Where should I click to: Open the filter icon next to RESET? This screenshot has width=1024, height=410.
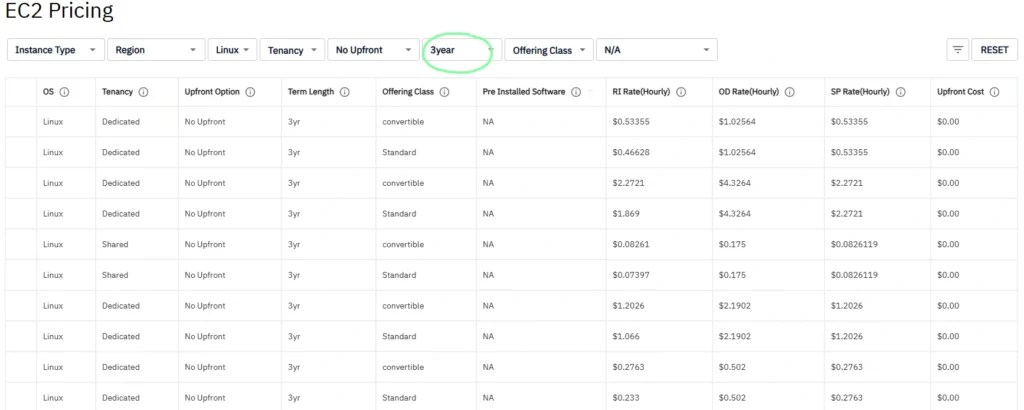[957, 50]
